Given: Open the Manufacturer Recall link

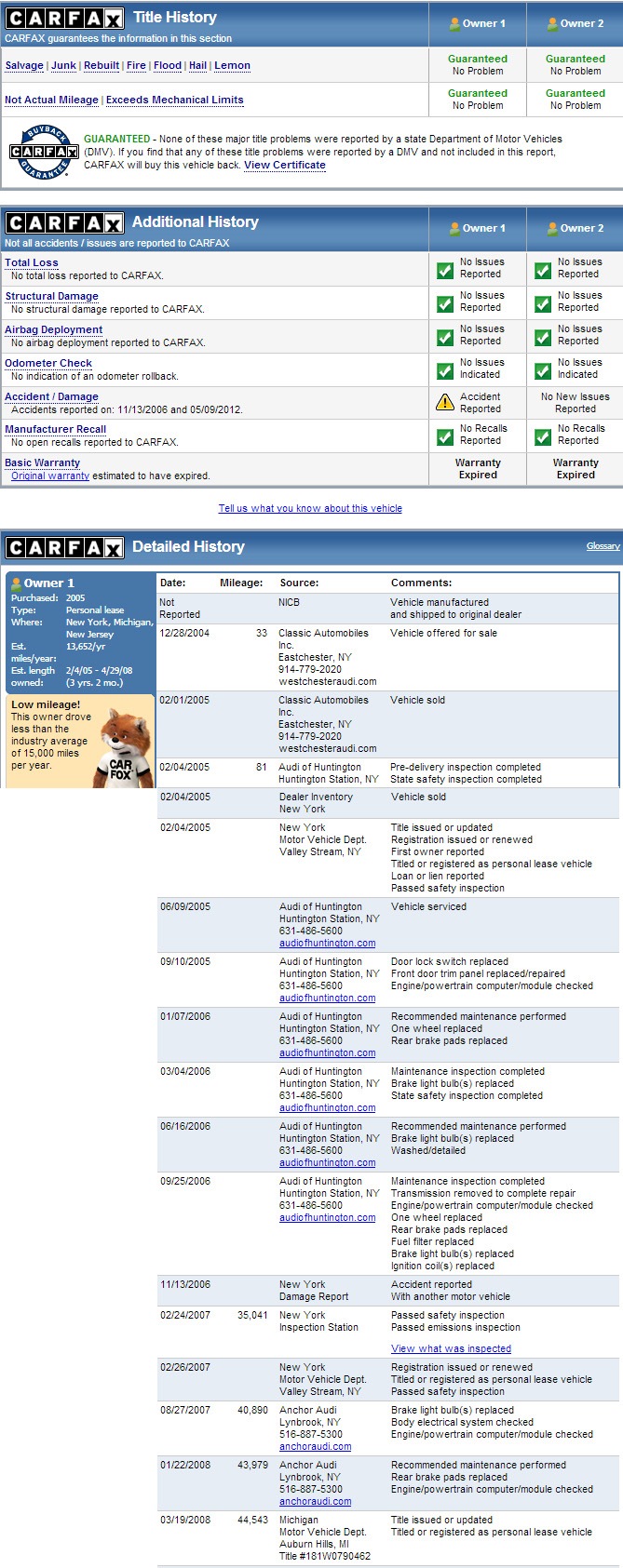Looking at the screenshot, I should (x=56, y=430).
